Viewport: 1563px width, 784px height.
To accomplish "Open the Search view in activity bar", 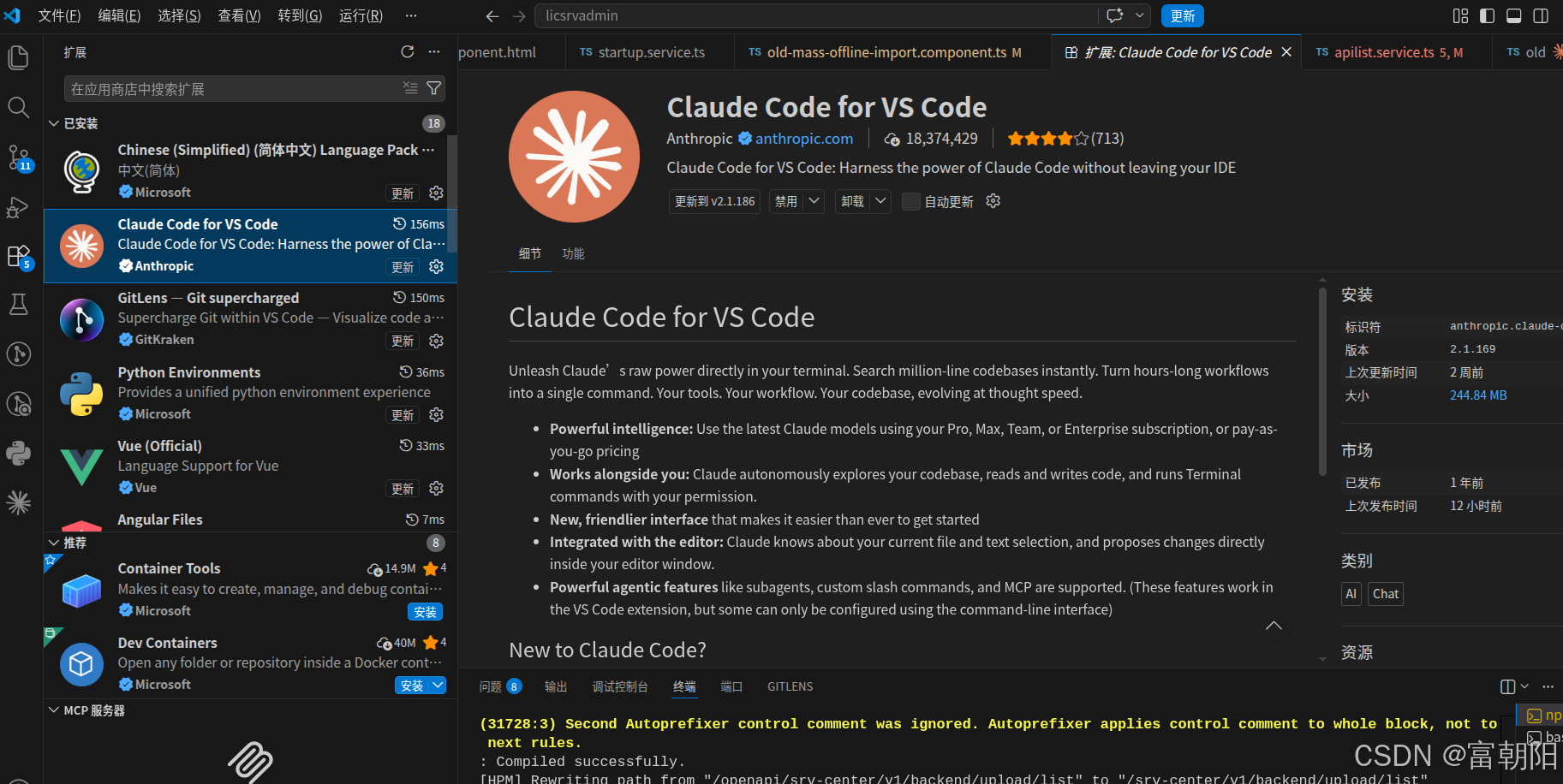I will click(x=18, y=107).
